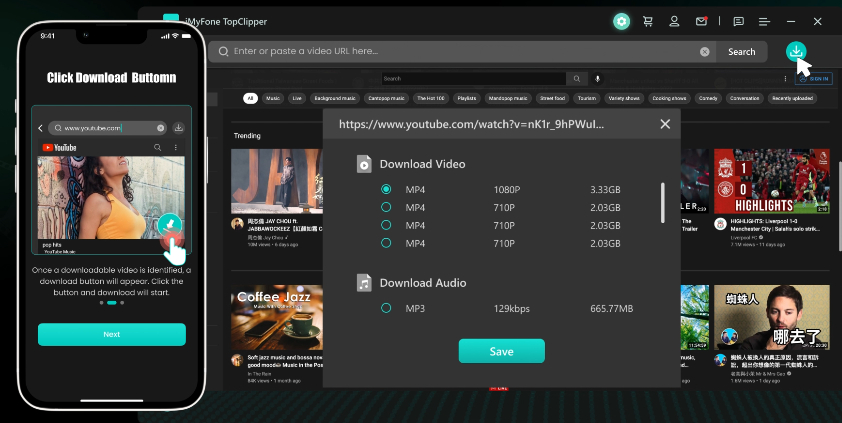The image size is (842, 423).
Task: Click the YouTube voice search microphone
Action: point(597,79)
